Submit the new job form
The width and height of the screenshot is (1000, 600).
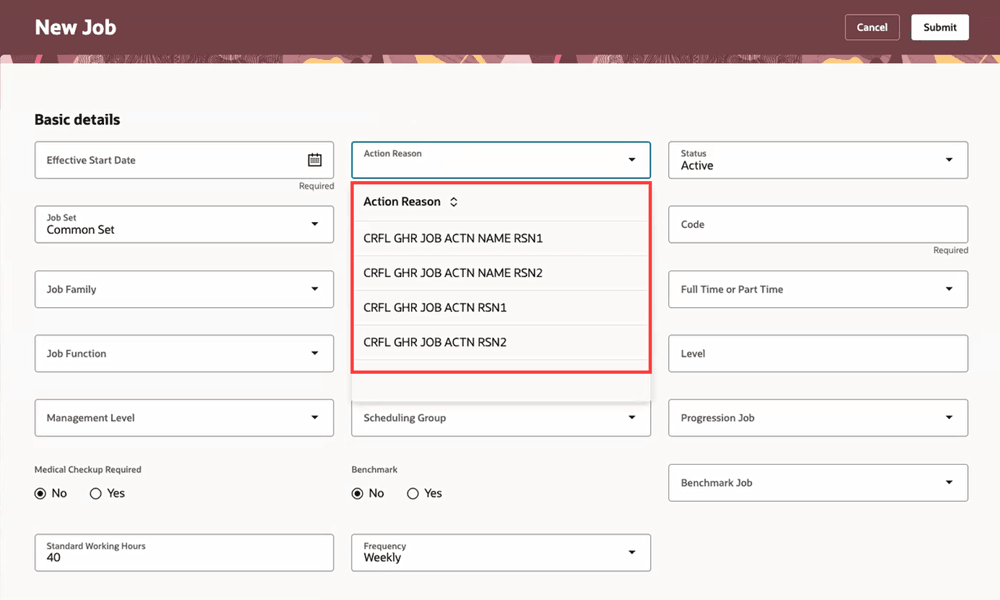click(939, 27)
